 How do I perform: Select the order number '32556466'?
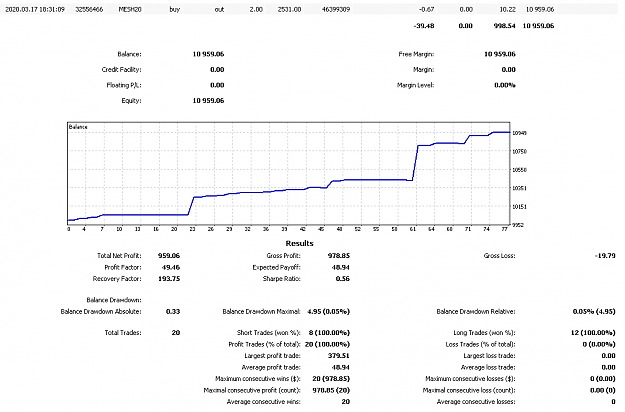coord(89,9)
